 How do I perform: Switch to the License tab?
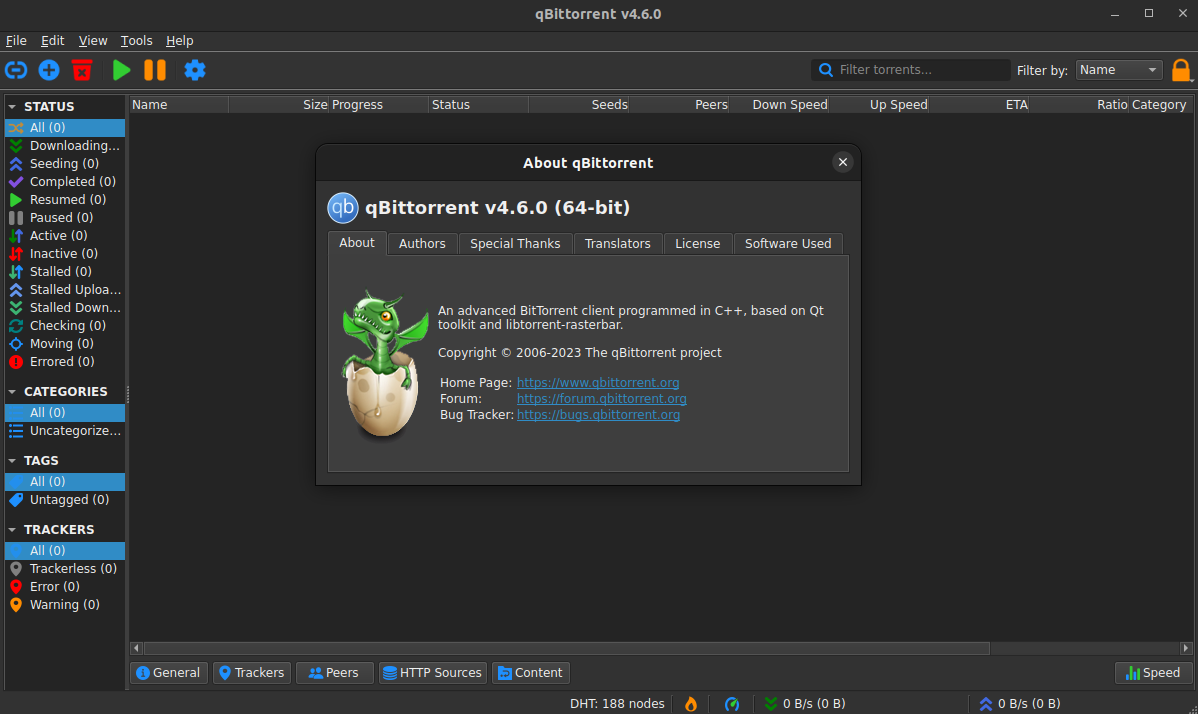(x=697, y=243)
